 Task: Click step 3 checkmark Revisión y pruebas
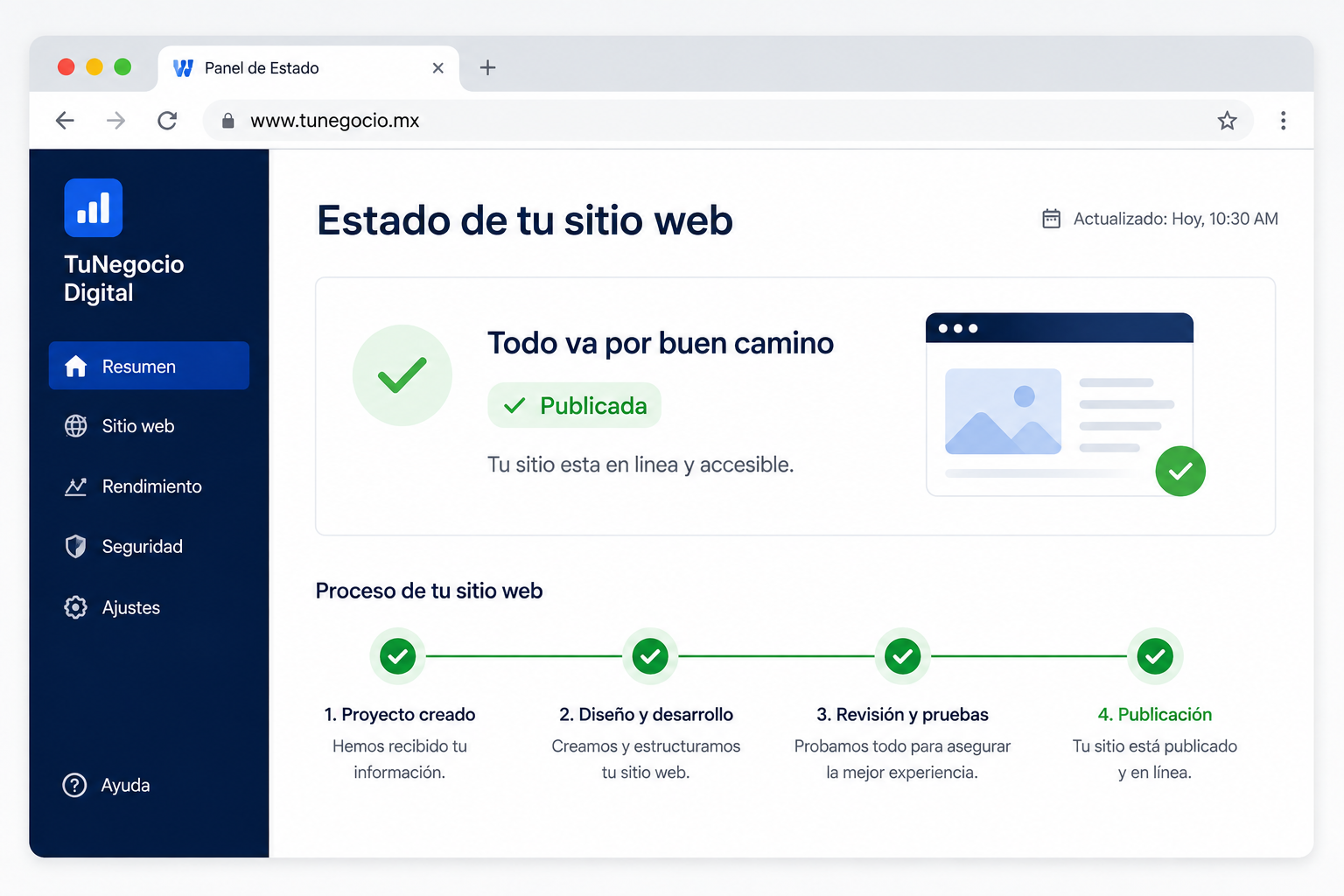coord(902,656)
